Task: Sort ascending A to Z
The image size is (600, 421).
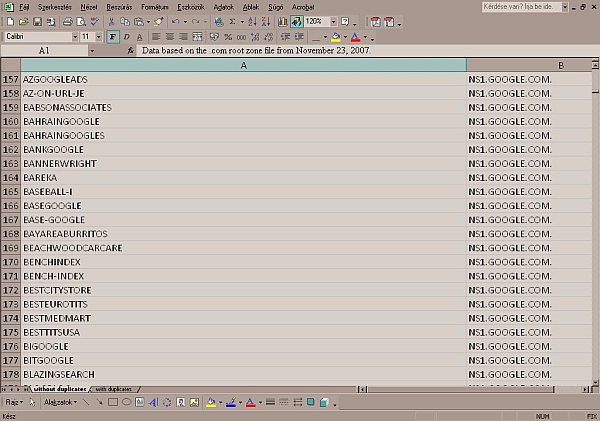Action: point(252,22)
